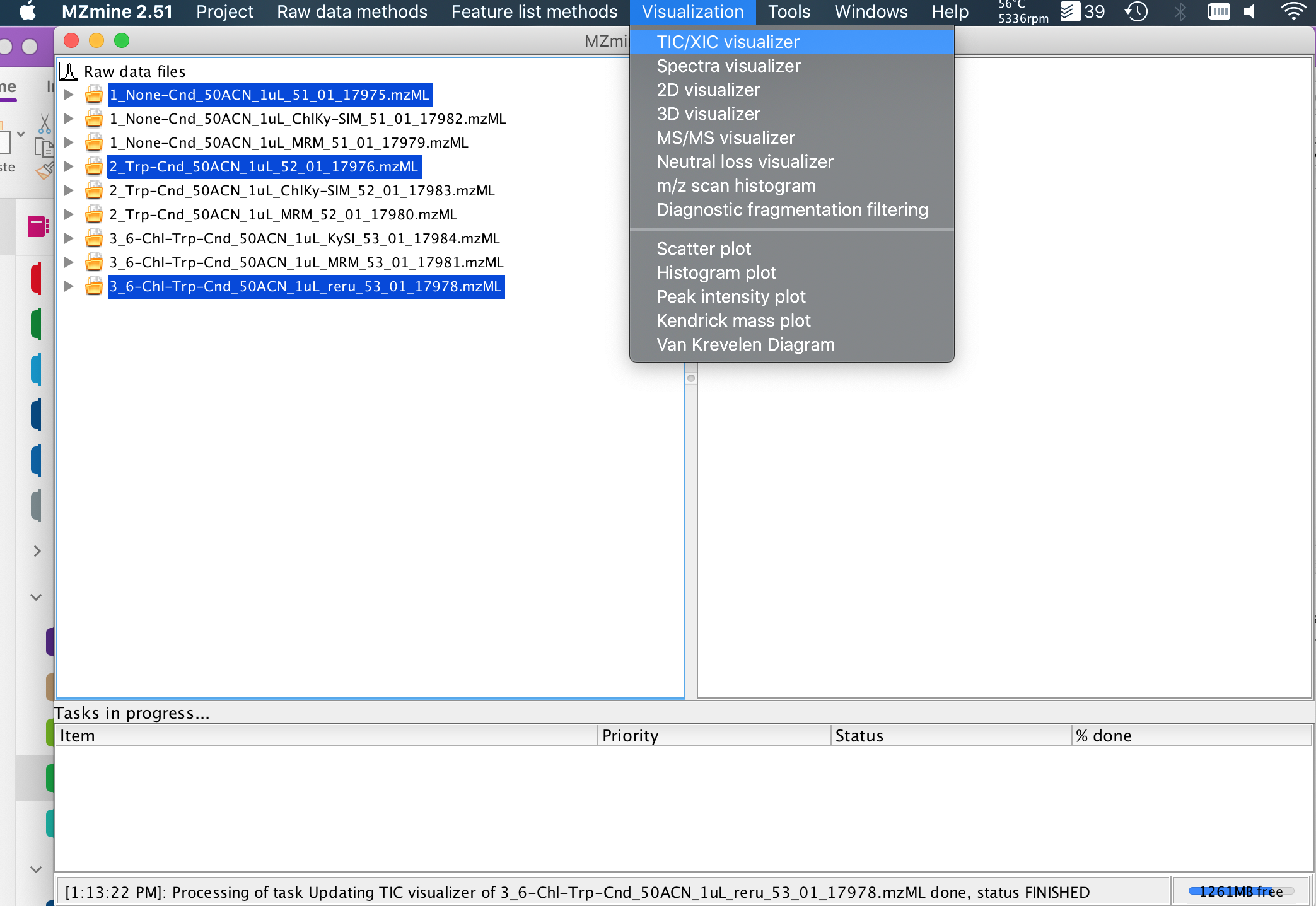This screenshot has height=906, width=1316.
Task: Open MZmine 2.51 application menu
Action: [117, 11]
